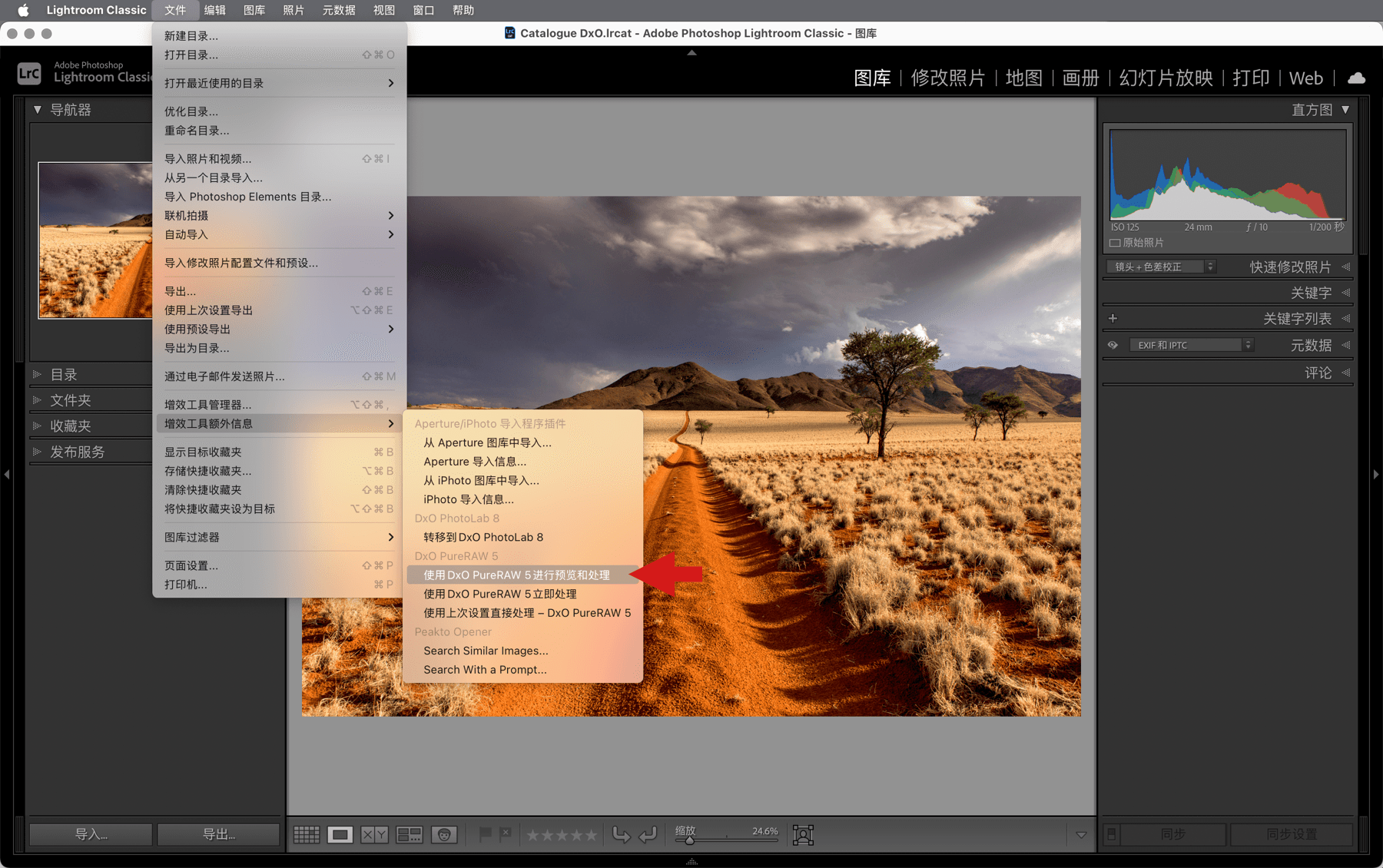Expand the 关键字 panel
The height and width of the screenshot is (868, 1383).
pos(1346,293)
